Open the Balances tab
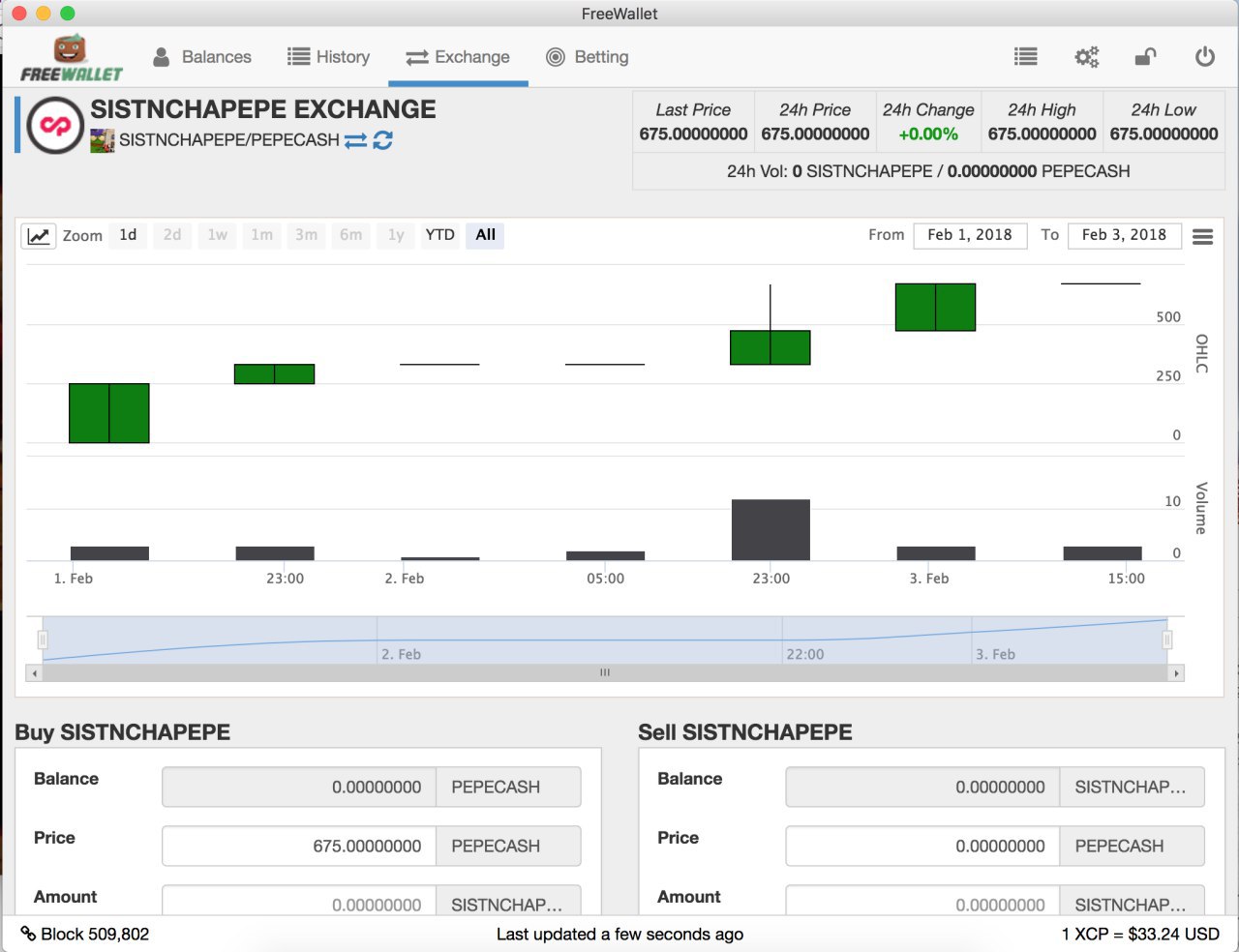The height and width of the screenshot is (952, 1239). pyautogui.click(x=202, y=57)
